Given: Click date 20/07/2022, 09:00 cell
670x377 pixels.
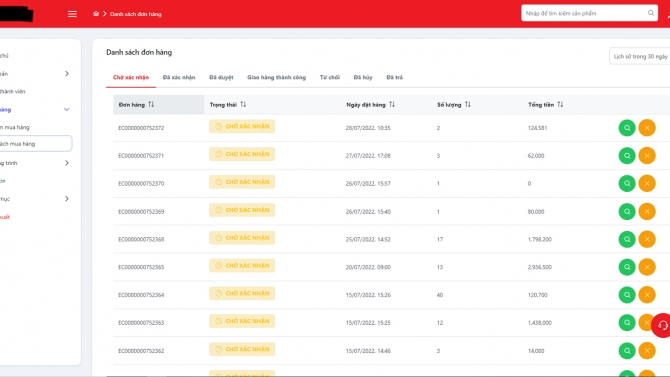Looking at the screenshot, I should pos(368,267).
